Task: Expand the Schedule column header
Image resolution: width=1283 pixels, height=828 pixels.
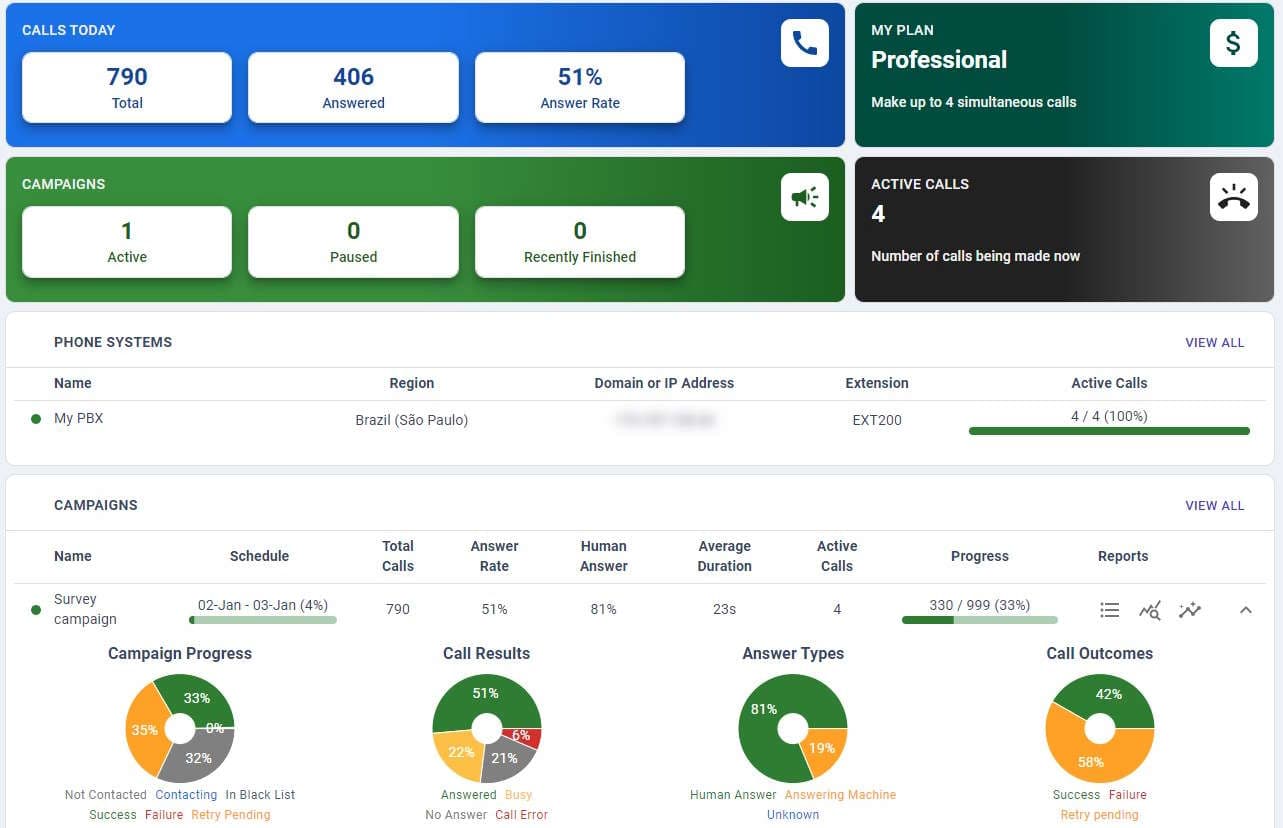Action: pyautogui.click(x=259, y=556)
